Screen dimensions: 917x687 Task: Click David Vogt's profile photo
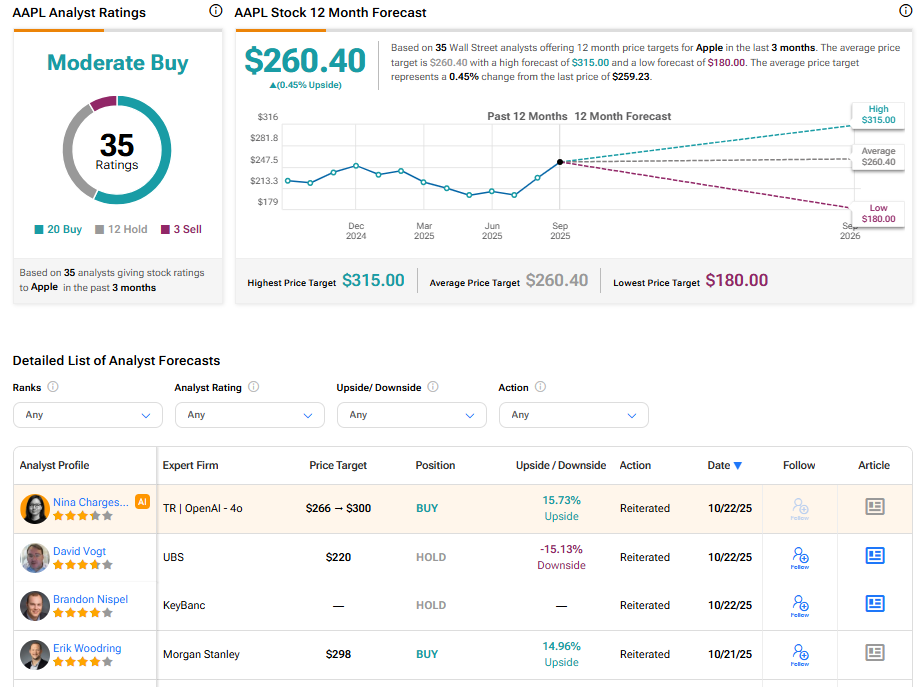click(x=35, y=557)
